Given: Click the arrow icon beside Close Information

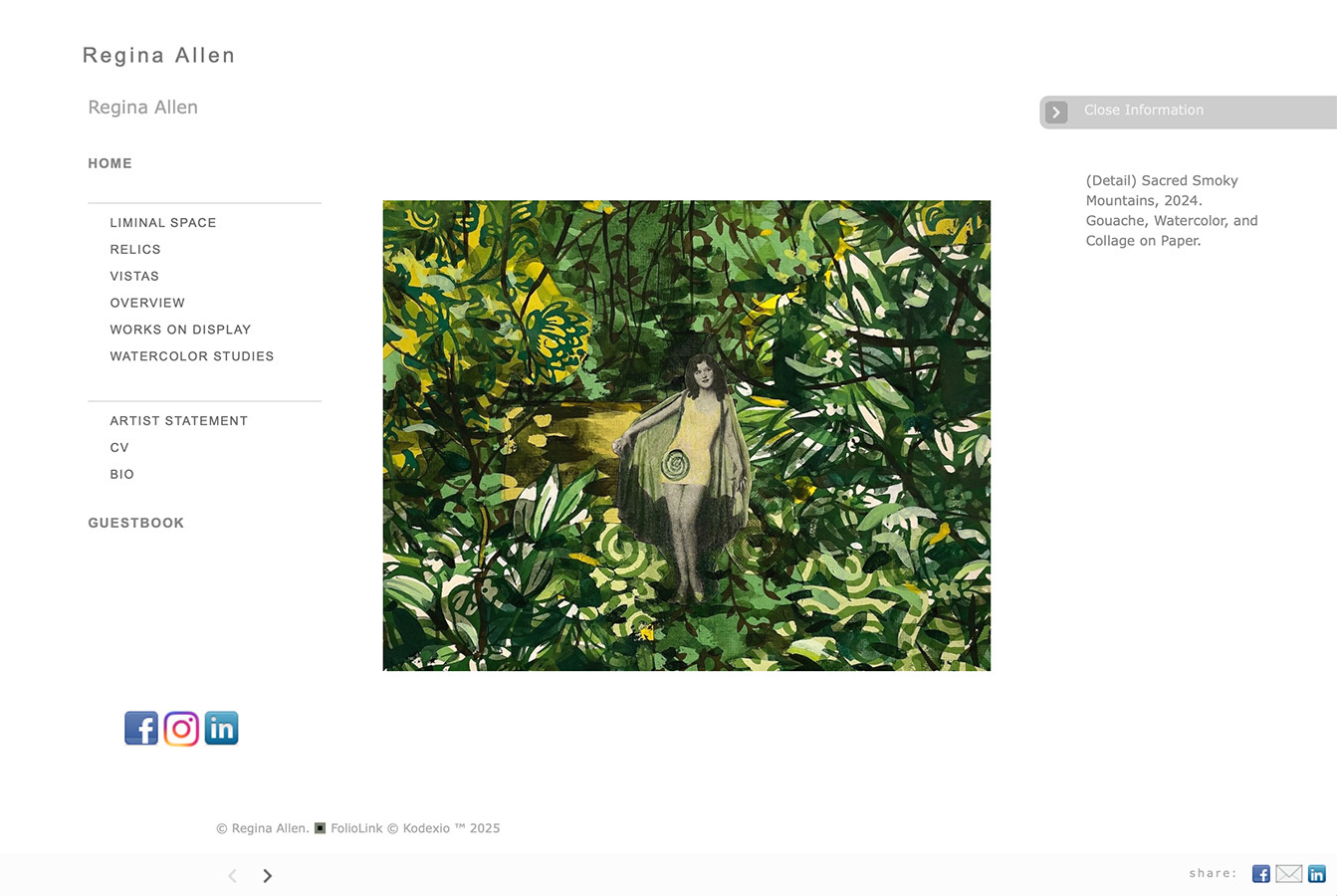Looking at the screenshot, I should (x=1057, y=112).
